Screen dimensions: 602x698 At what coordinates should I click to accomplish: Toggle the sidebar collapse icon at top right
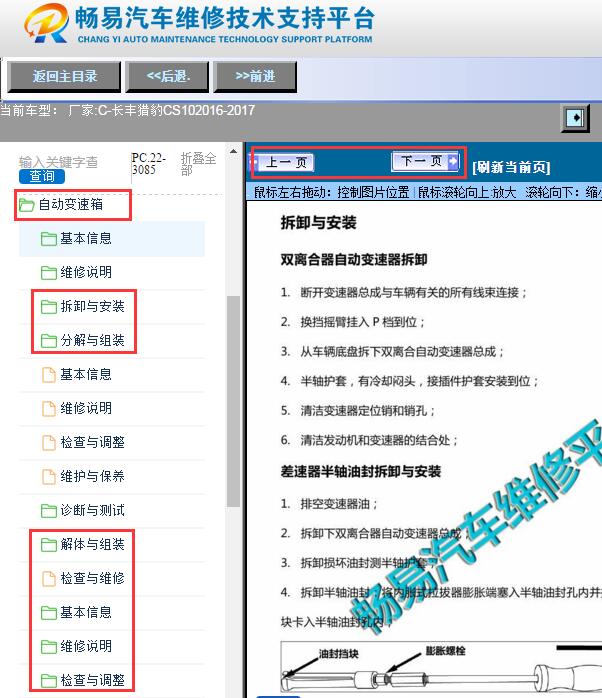575,118
